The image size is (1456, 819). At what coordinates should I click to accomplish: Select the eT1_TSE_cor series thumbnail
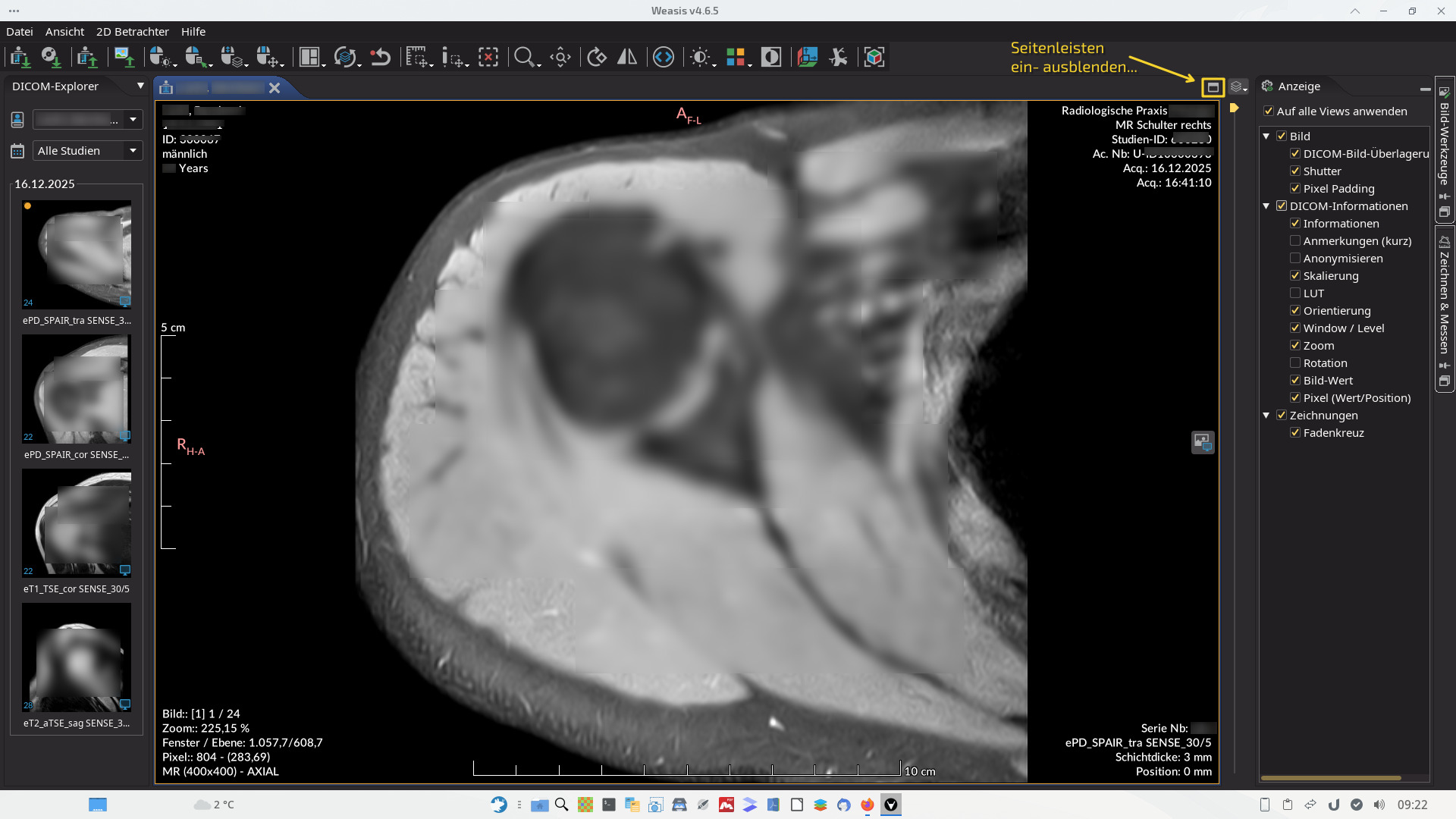[77, 523]
